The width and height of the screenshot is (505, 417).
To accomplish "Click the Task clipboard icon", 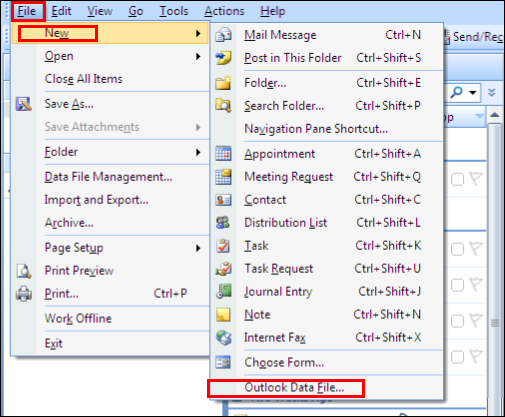I will coord(223,246).
